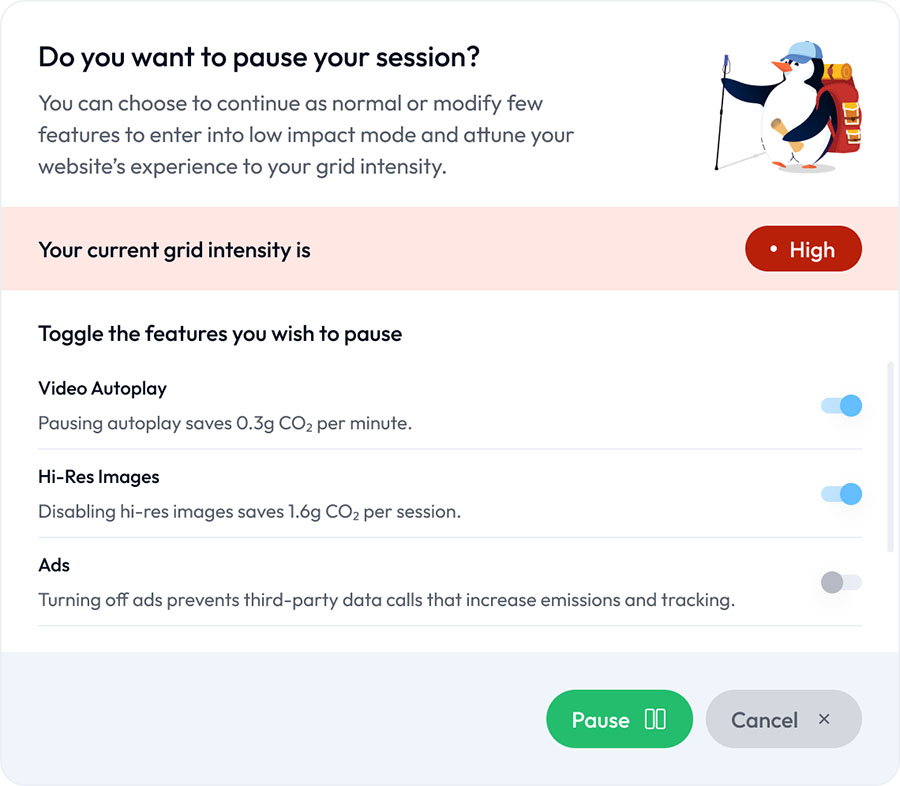Click 'Toggle the features you wish to pause' heading
Image resolution: width=900 pixels, height=786 pixels.
pos(220,334)
